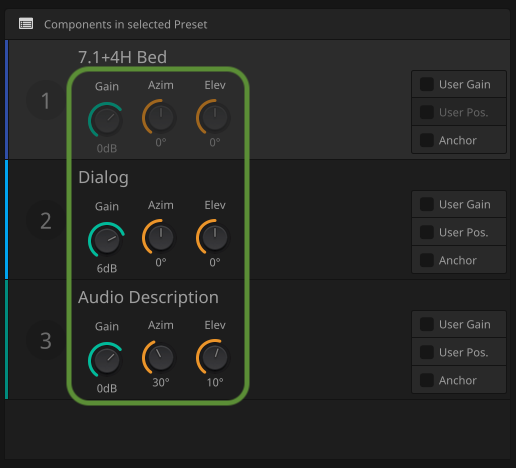Screen dimensions: 516x468
Task: Click the Audio Description Azim knob at 30°
Action: 161,357
